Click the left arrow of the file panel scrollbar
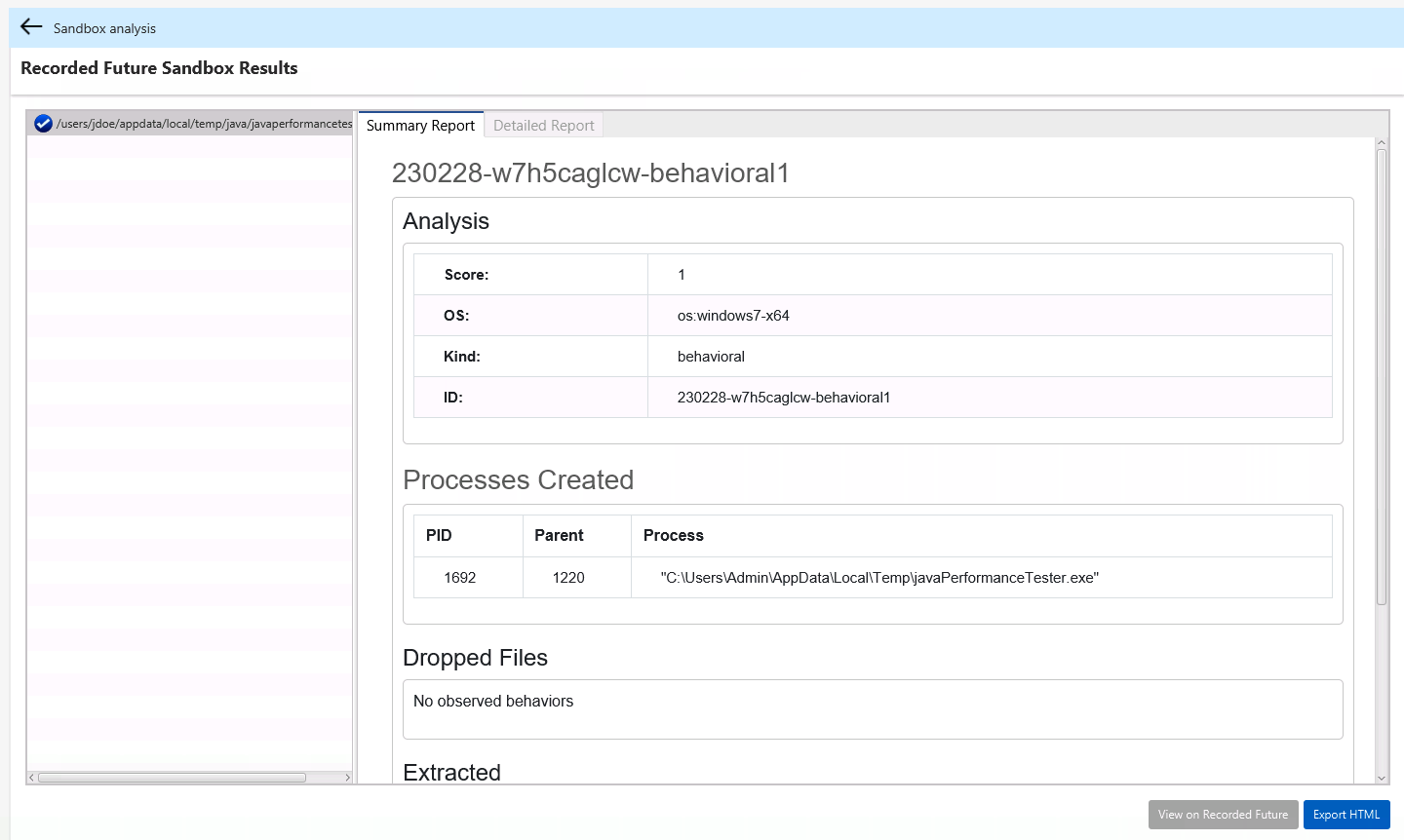Screen dimensions: 1404x840 tap(30, 777)
